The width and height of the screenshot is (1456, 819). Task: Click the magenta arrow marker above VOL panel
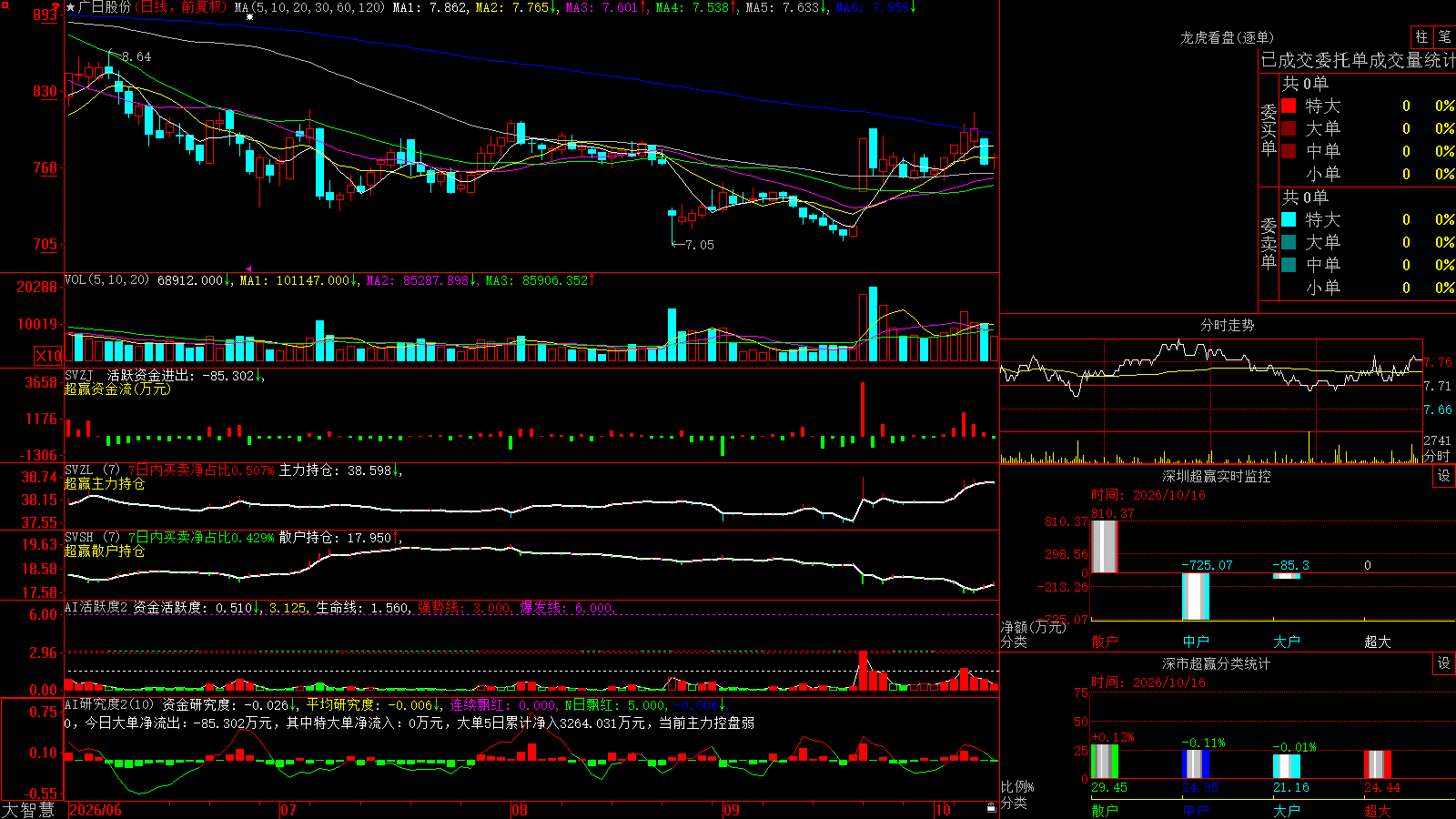[x=248, y=268]
